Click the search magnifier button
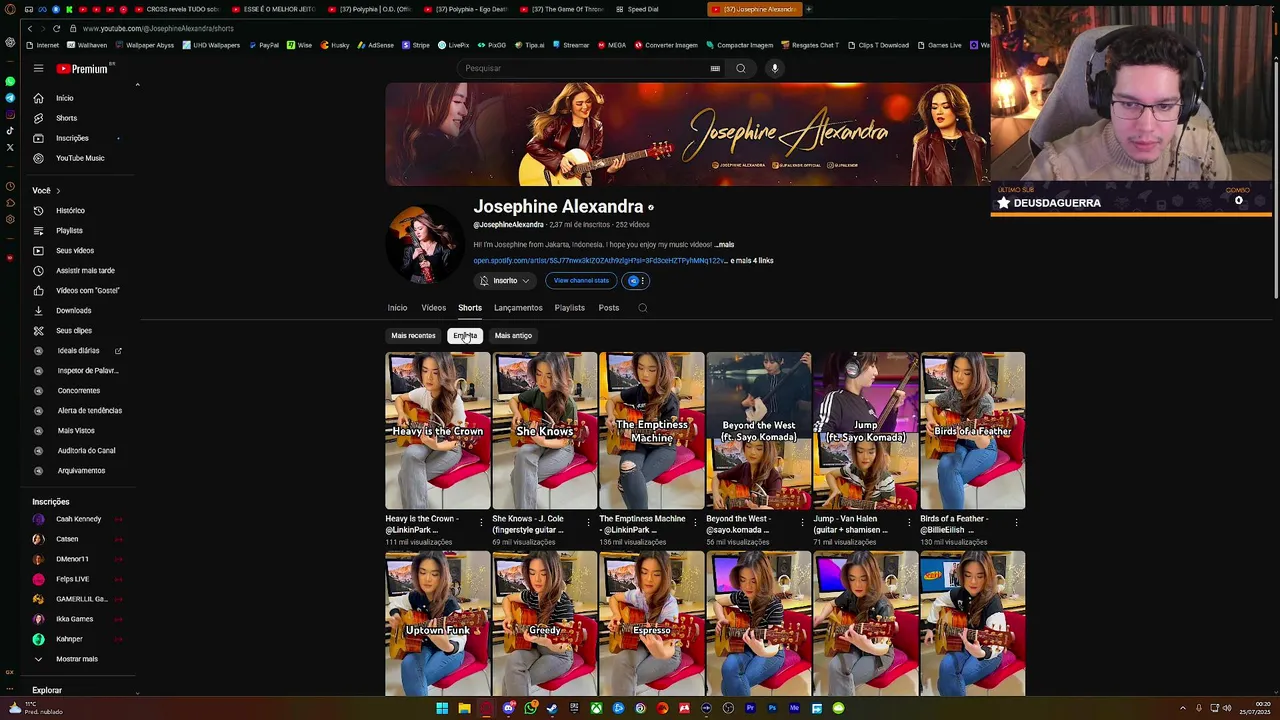This screenshot has width=1280, height=720. (741, 68)
